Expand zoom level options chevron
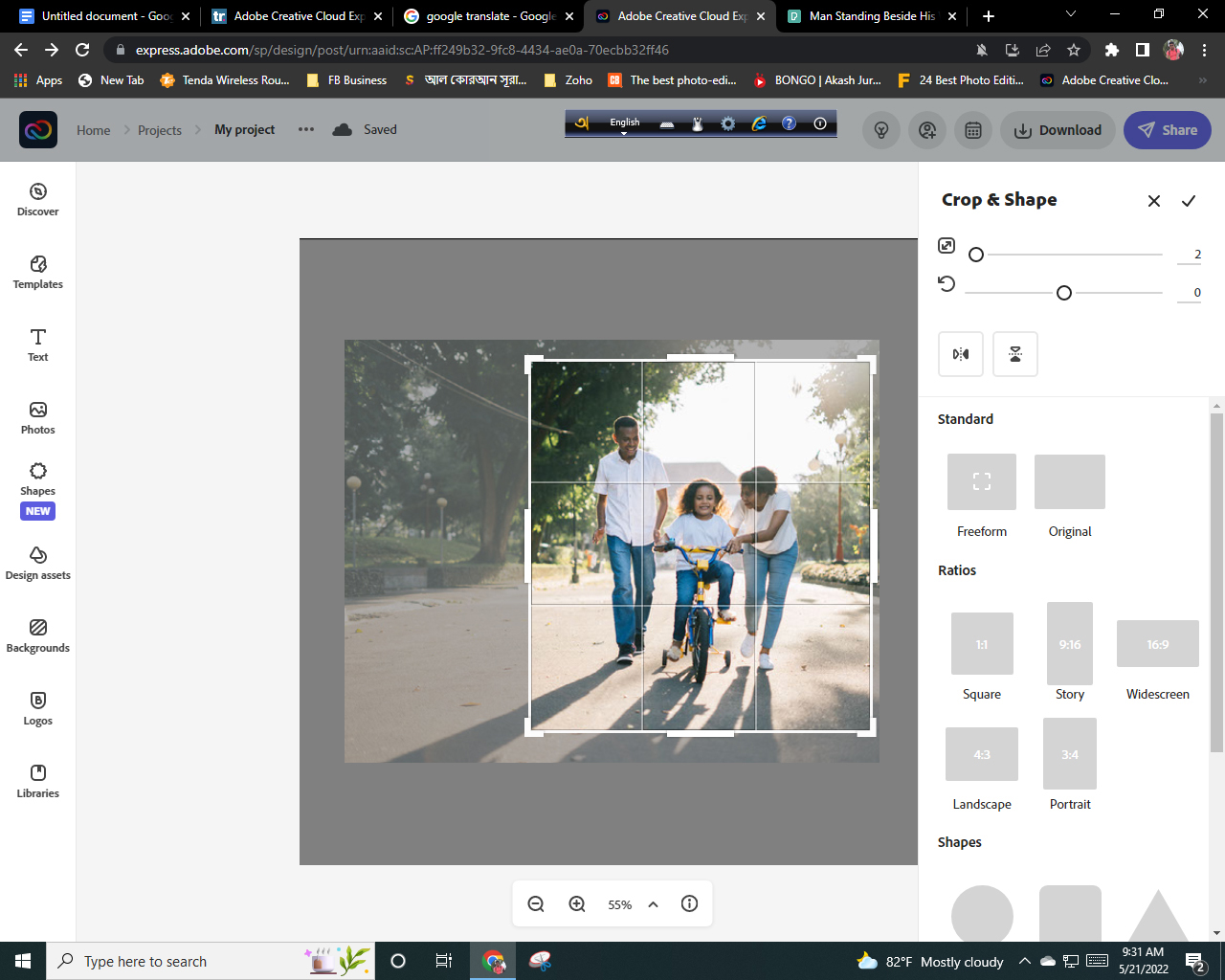The image size is (1225, 980). pos(653,904)
